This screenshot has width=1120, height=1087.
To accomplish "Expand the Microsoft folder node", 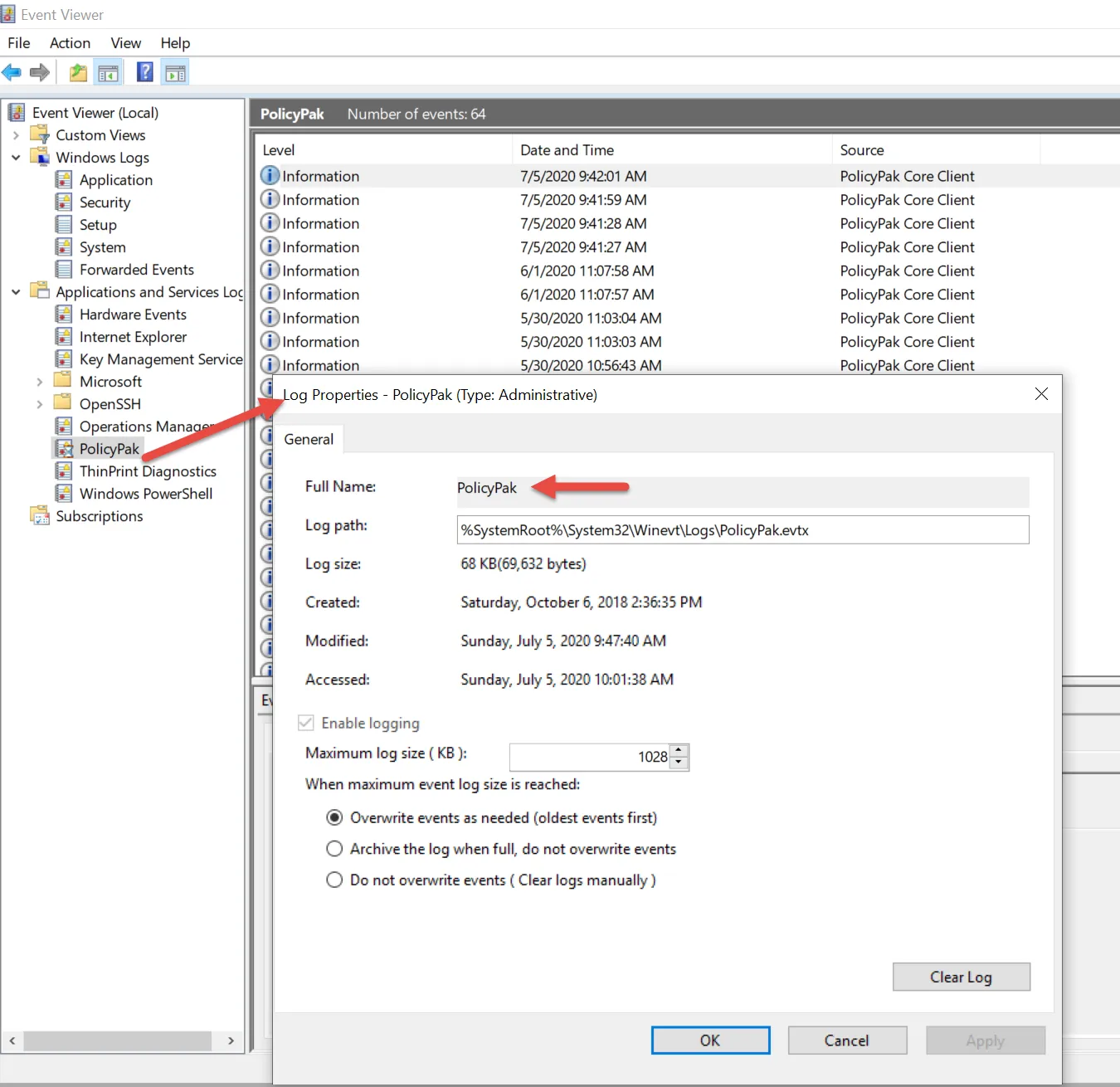I will point(39,382).
